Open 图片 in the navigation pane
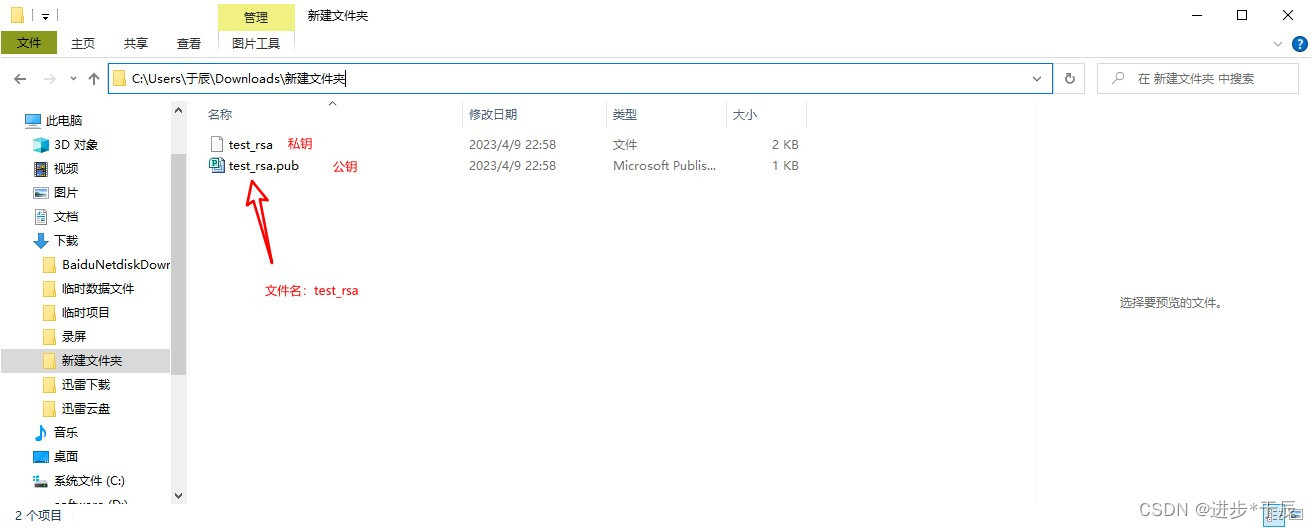Viewport: 1312px width, 528px height. (66, 193)
